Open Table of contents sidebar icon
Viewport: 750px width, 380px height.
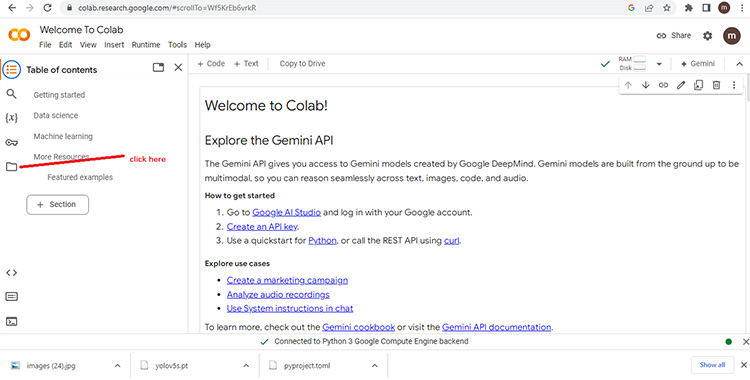coord(11,70)
